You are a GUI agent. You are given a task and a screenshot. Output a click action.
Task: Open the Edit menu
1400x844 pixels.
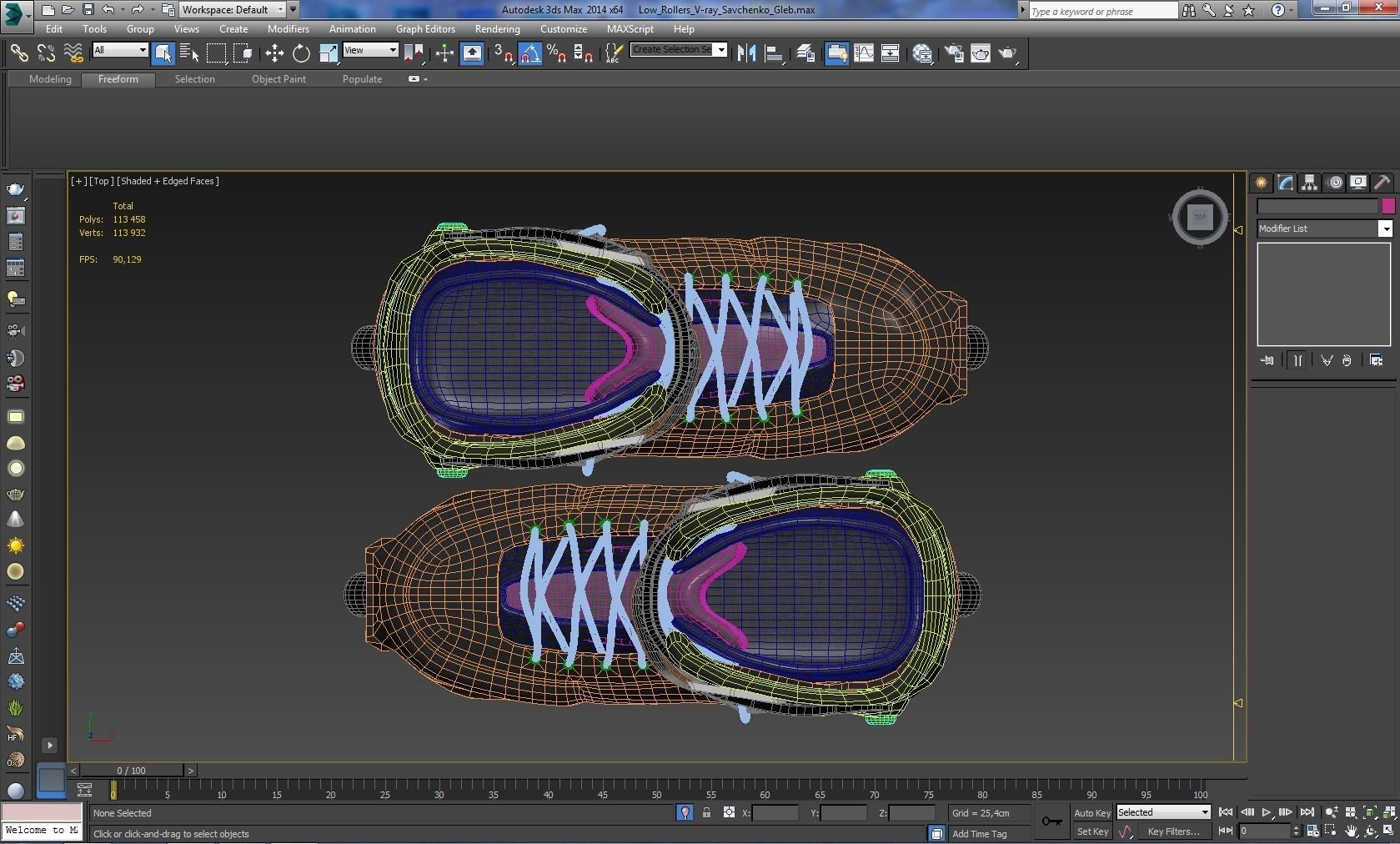[54, 29]
